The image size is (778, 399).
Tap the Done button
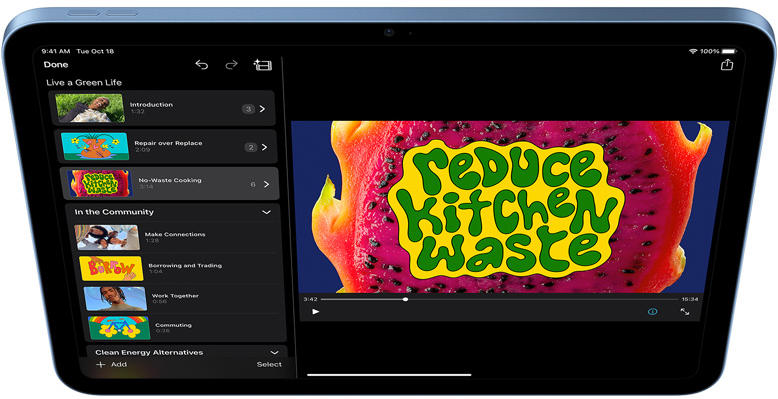point(56,65)
